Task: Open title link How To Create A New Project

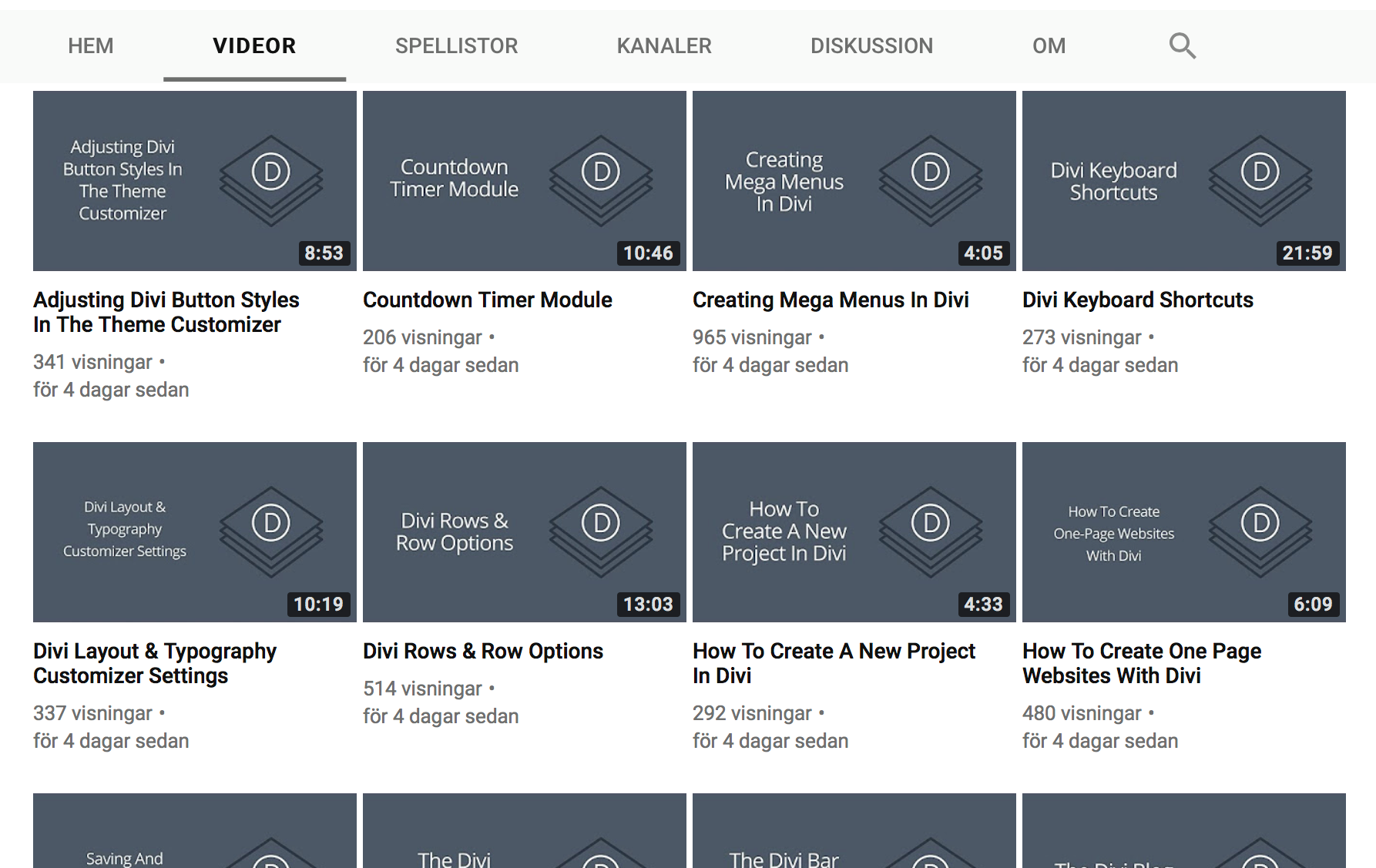Action: click(834, 663)
